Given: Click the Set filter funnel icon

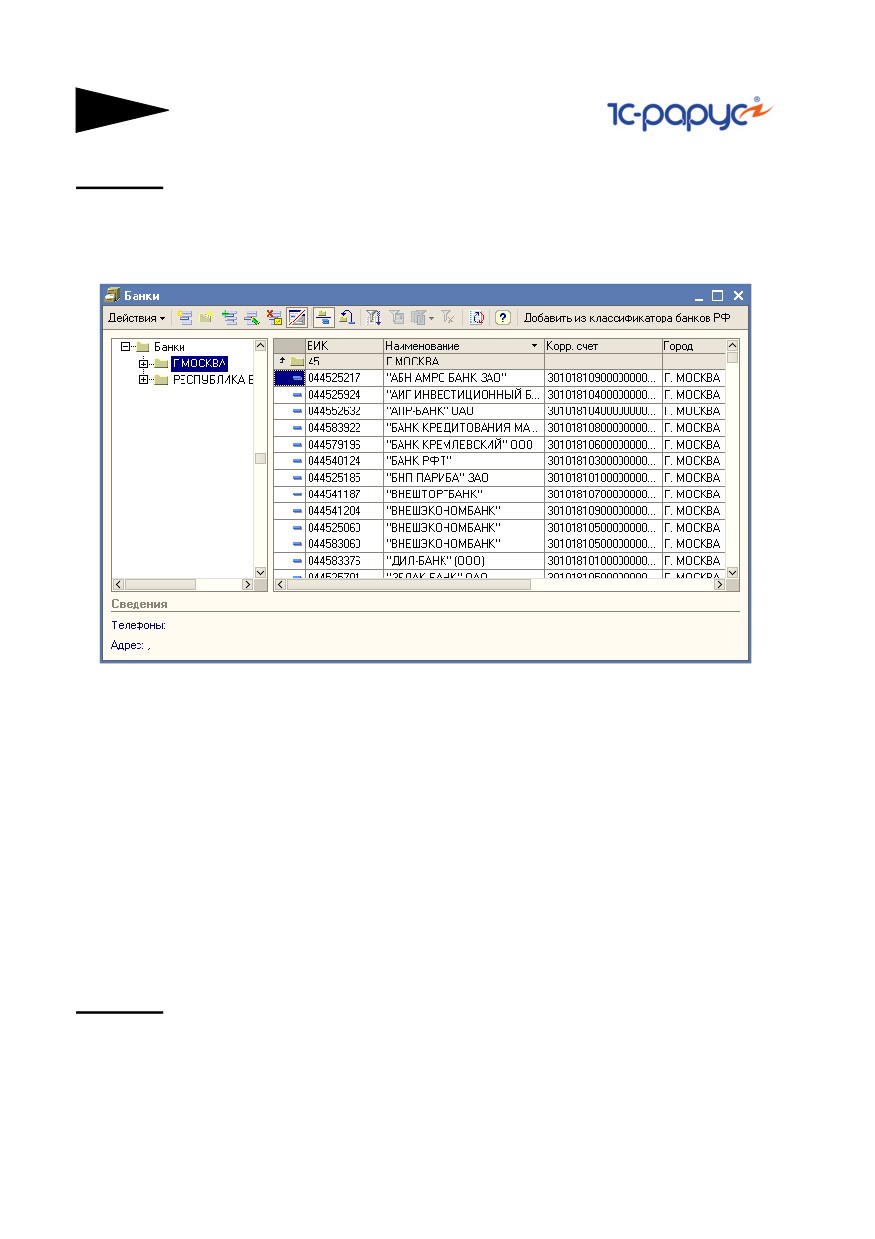Looking at the screenshot, I should 374,318.
